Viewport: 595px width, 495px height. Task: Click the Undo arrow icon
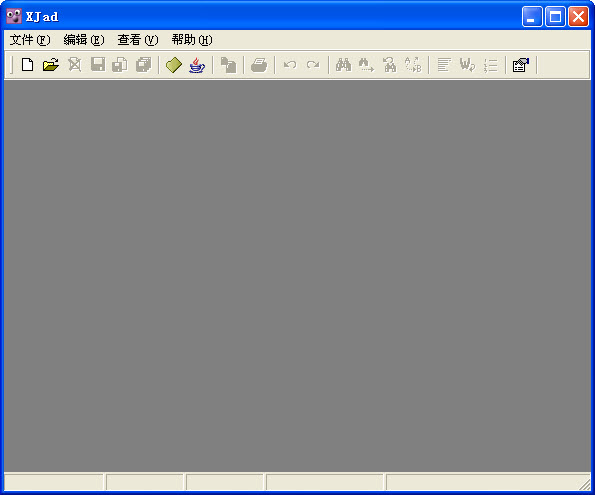pos(290,65)
